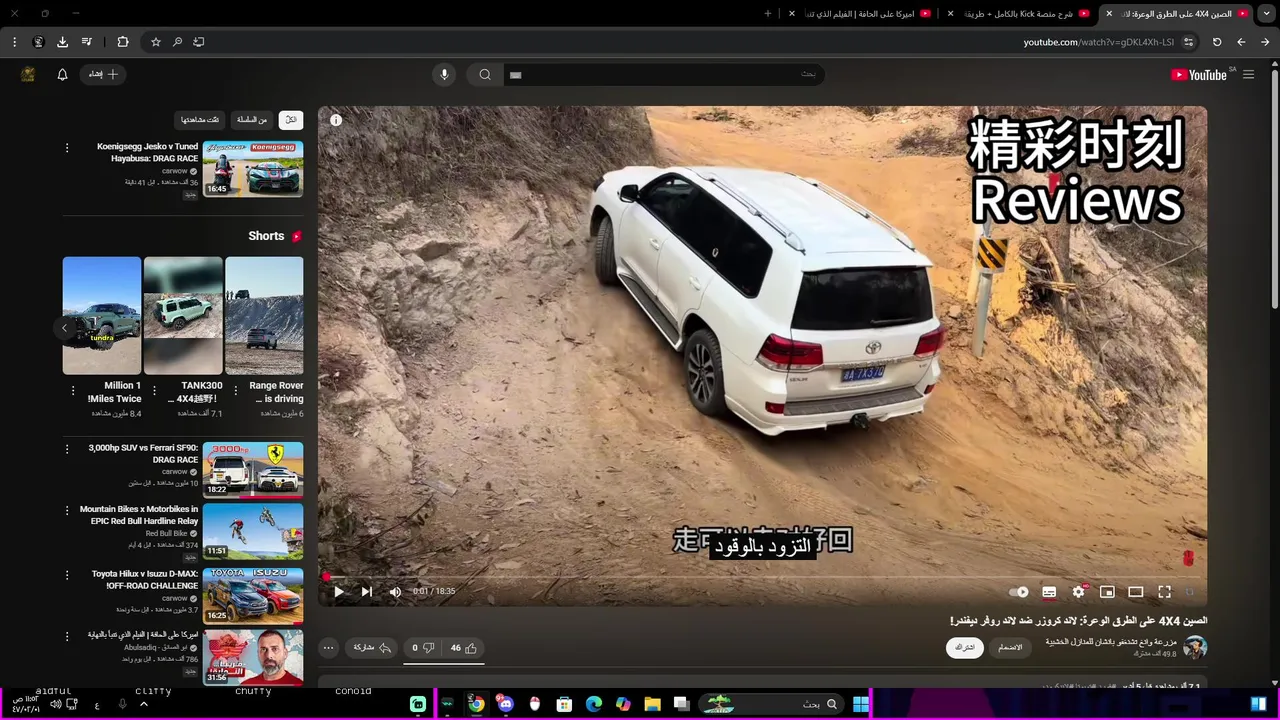Open options for Range Rover short
This screenshot has width=1280, height=720.
pyautogui.click(x=236, y=391)
